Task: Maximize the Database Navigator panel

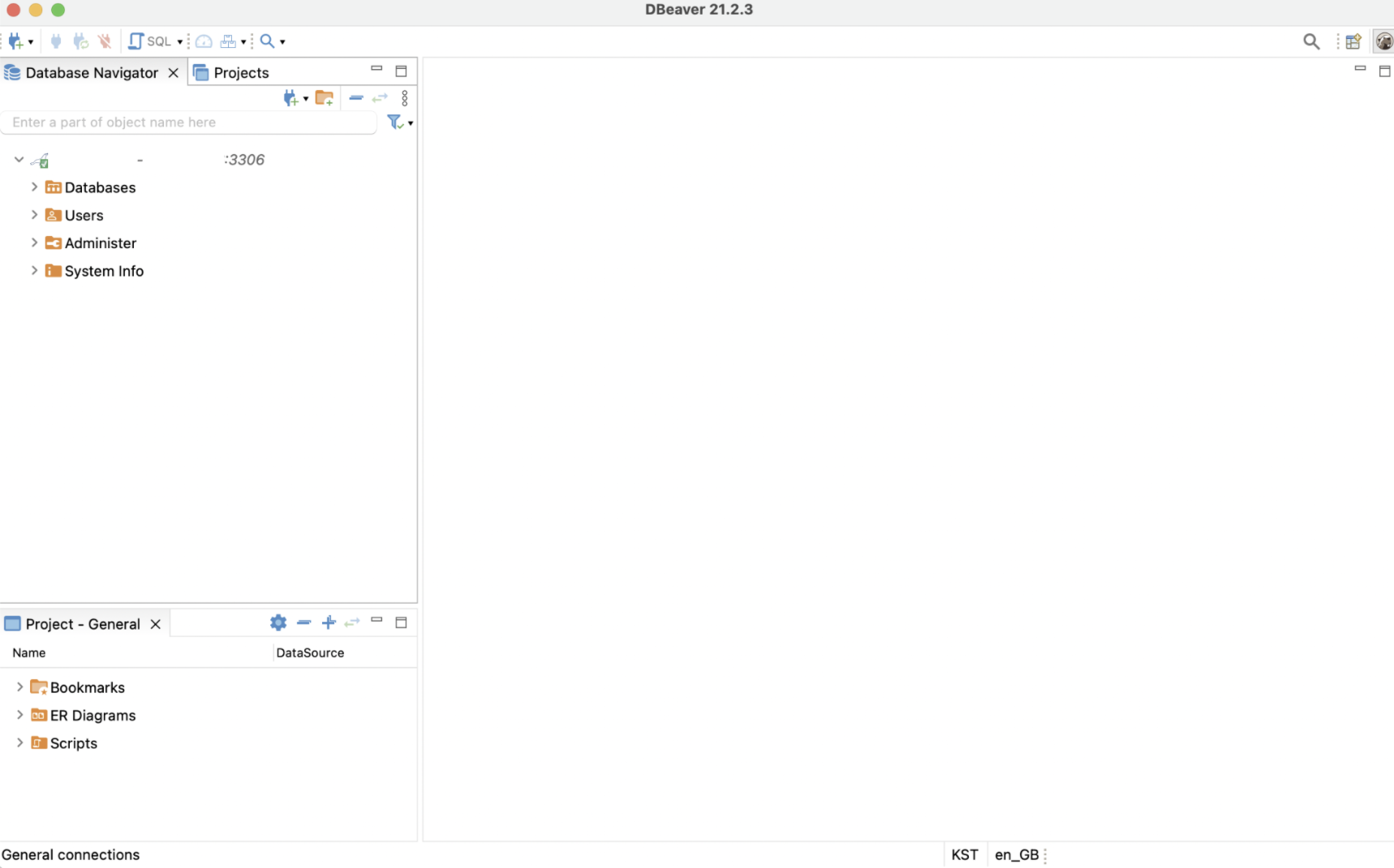Action: click(401, 71)
